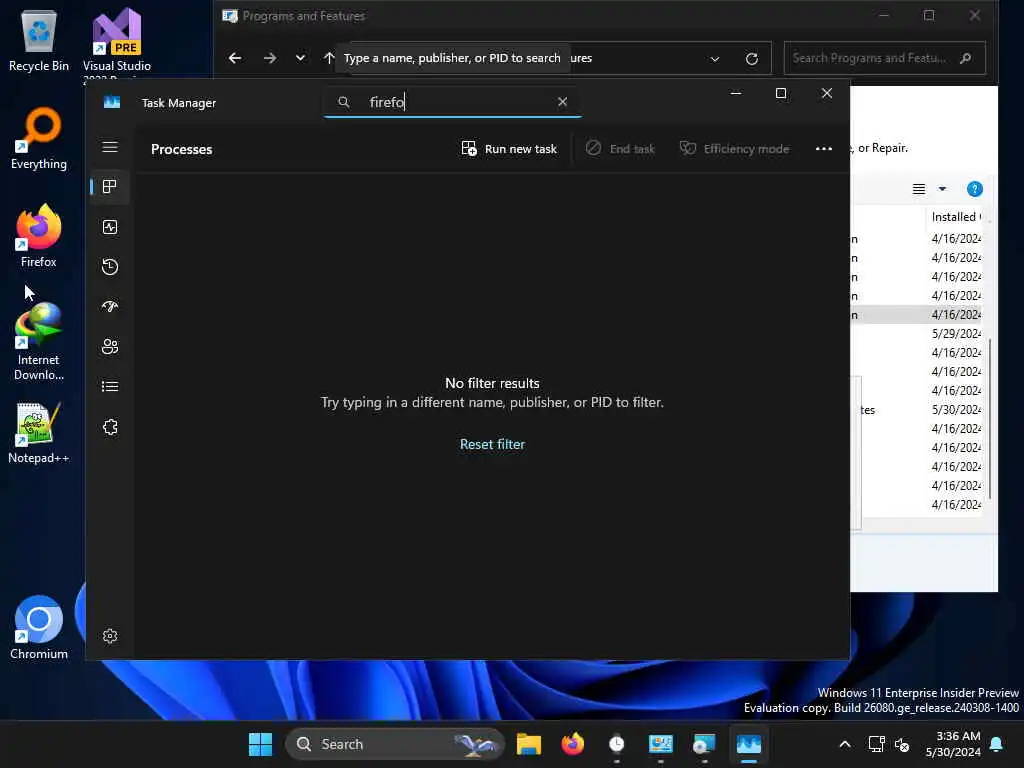
Task: Click the taskbar Search box
Action: (394, 744)
